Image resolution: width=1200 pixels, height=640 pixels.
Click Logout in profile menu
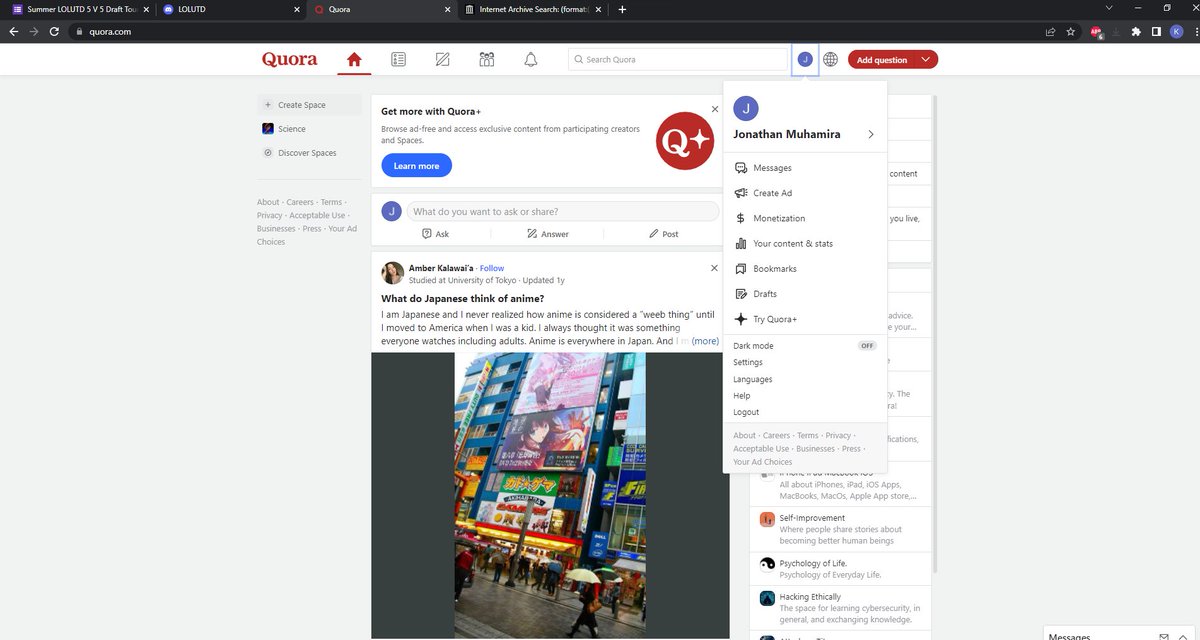click(746, 412)
